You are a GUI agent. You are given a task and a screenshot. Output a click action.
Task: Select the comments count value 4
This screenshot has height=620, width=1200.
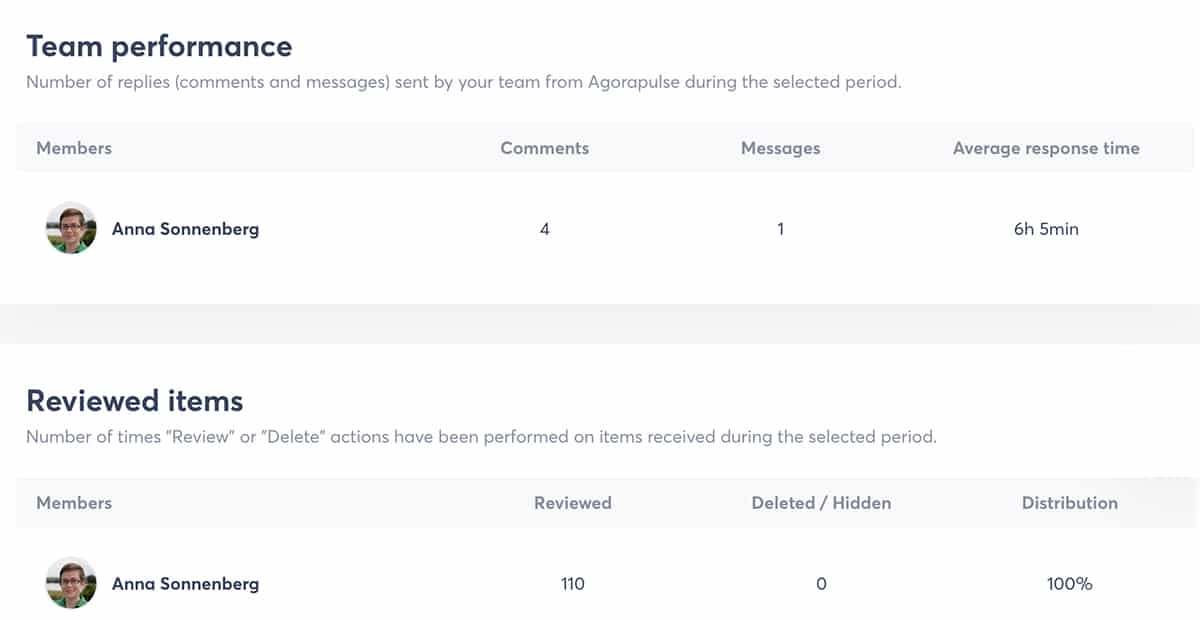tap(544, 229)
